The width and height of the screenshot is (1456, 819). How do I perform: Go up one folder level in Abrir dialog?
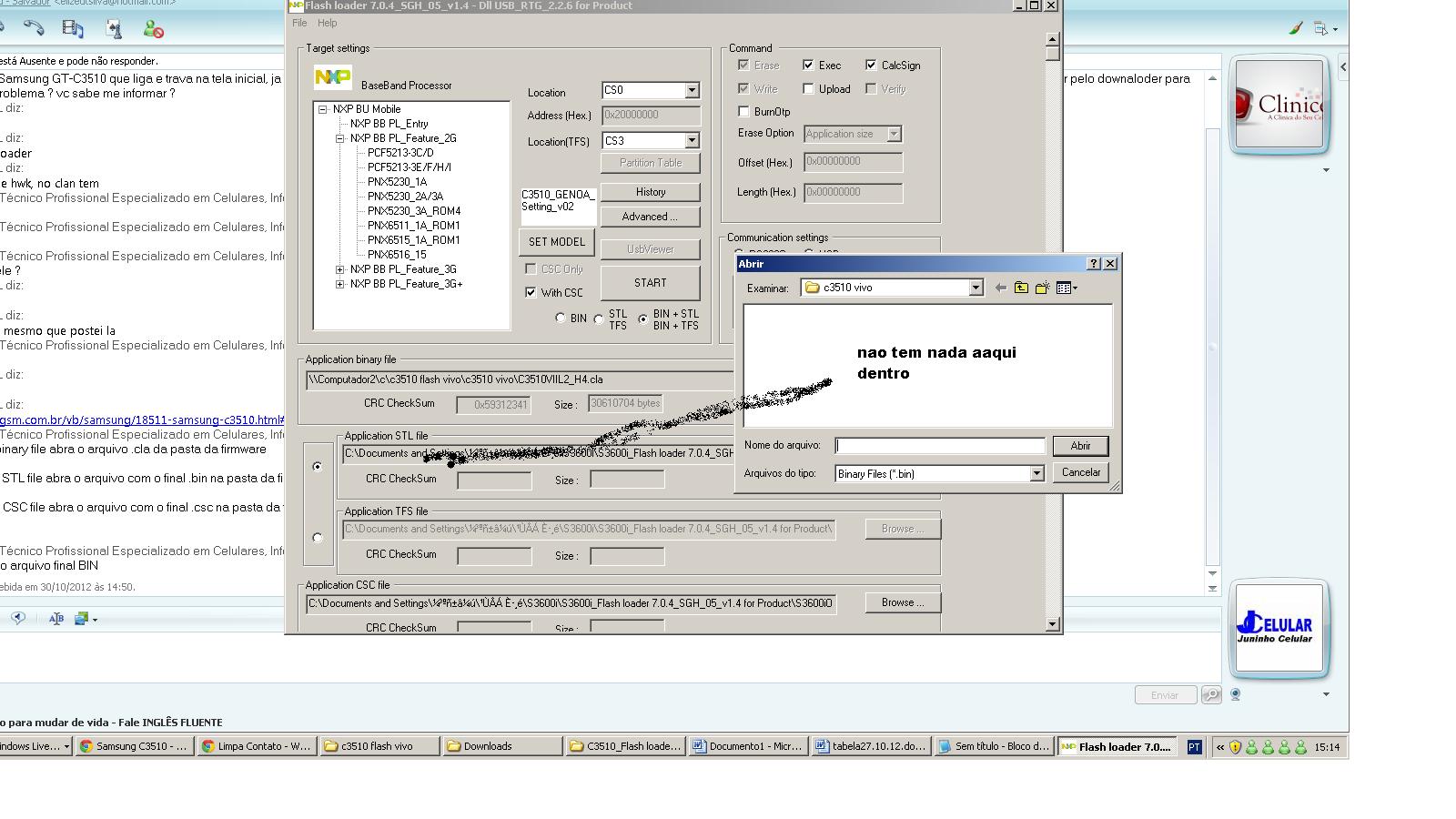point(1021,288)
